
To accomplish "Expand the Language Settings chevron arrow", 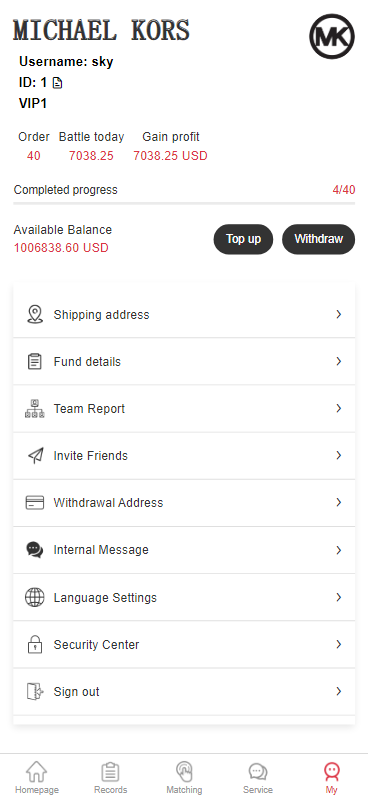I will (339, 597).
